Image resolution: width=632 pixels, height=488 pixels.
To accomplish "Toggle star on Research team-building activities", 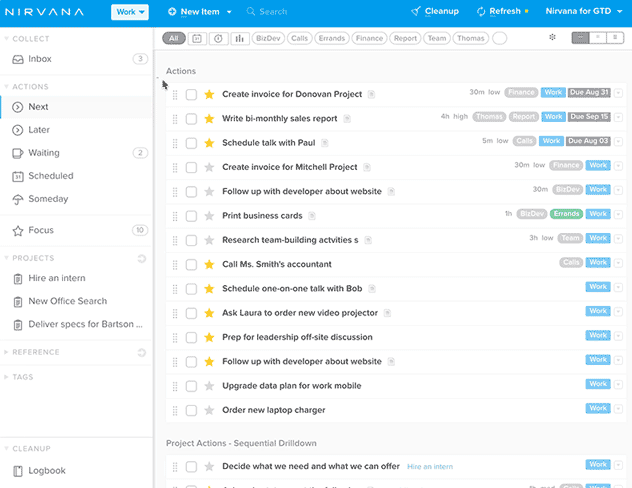I will [x=209, y=239].
